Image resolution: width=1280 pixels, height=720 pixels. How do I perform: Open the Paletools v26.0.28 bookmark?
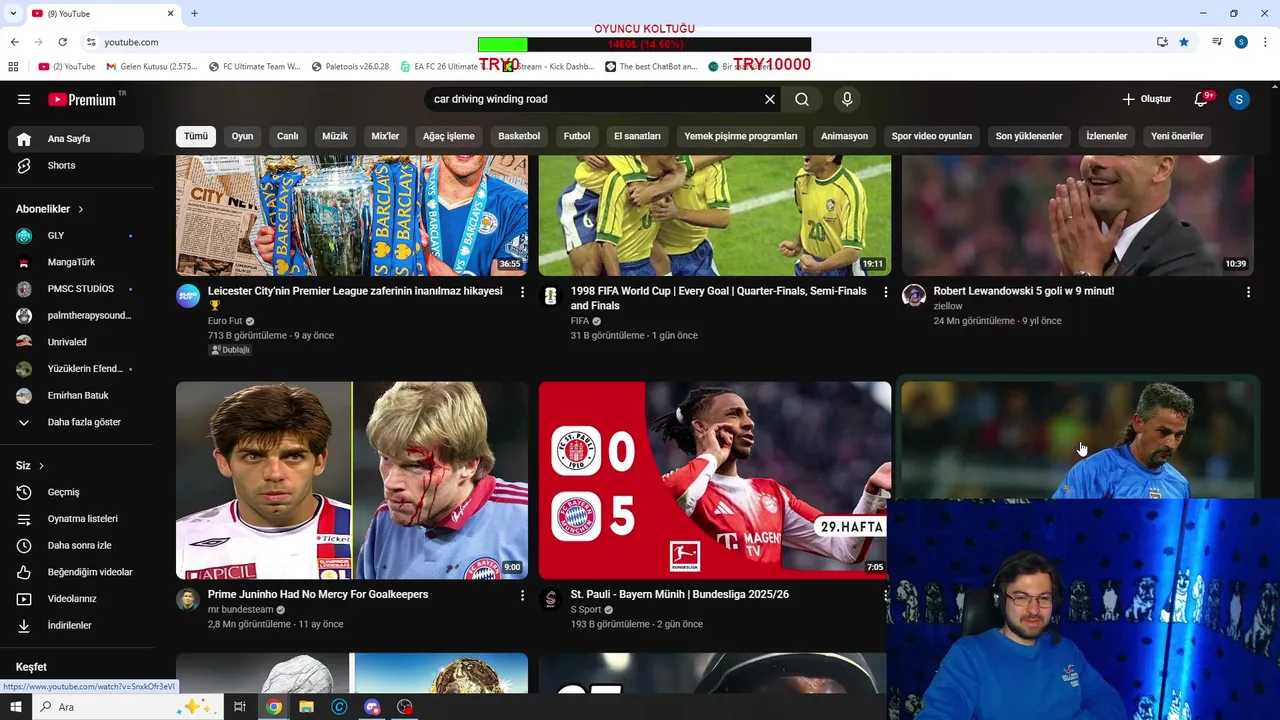click(350, 67)
